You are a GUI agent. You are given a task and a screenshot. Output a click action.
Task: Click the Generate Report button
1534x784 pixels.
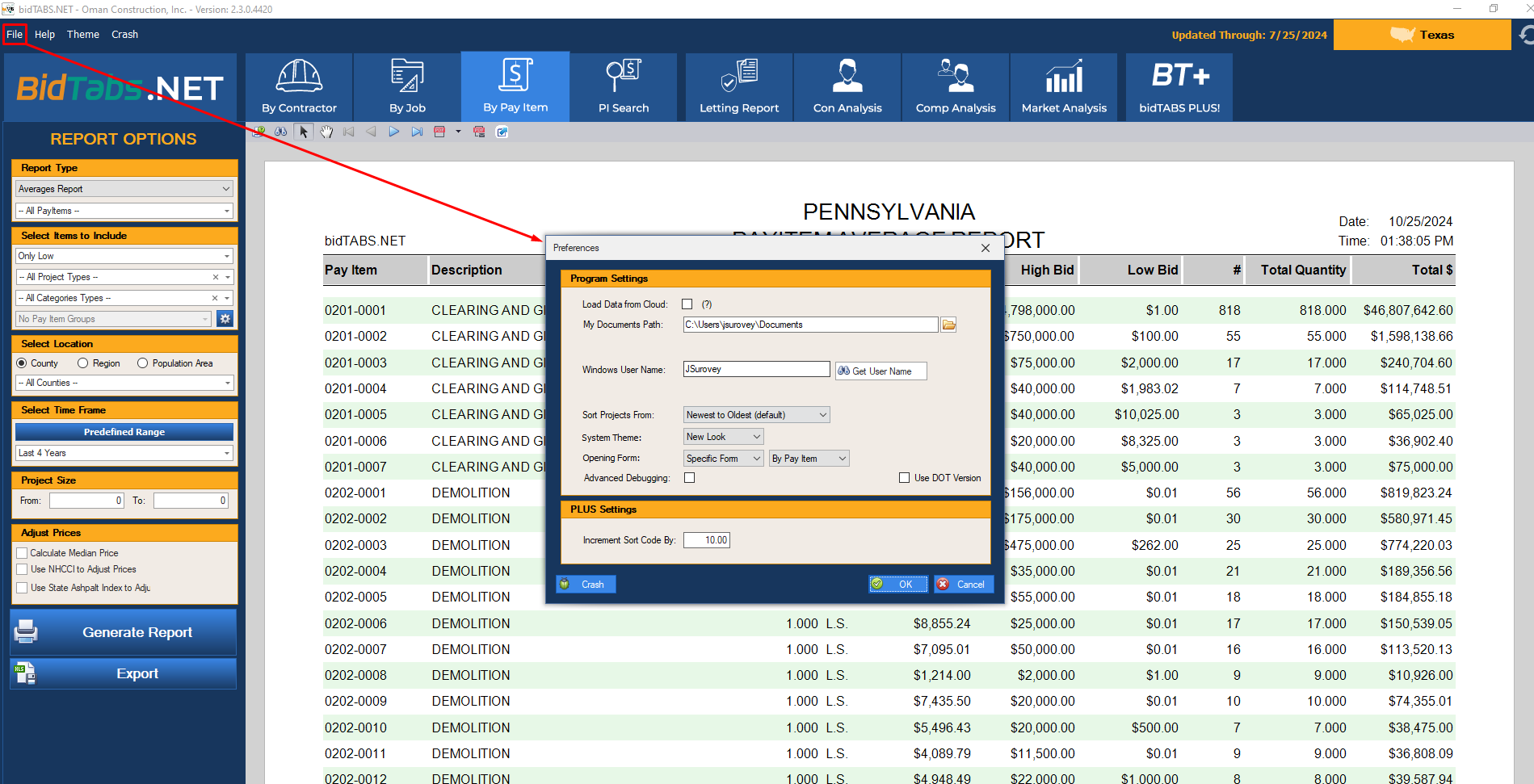(x=123, y=632)
